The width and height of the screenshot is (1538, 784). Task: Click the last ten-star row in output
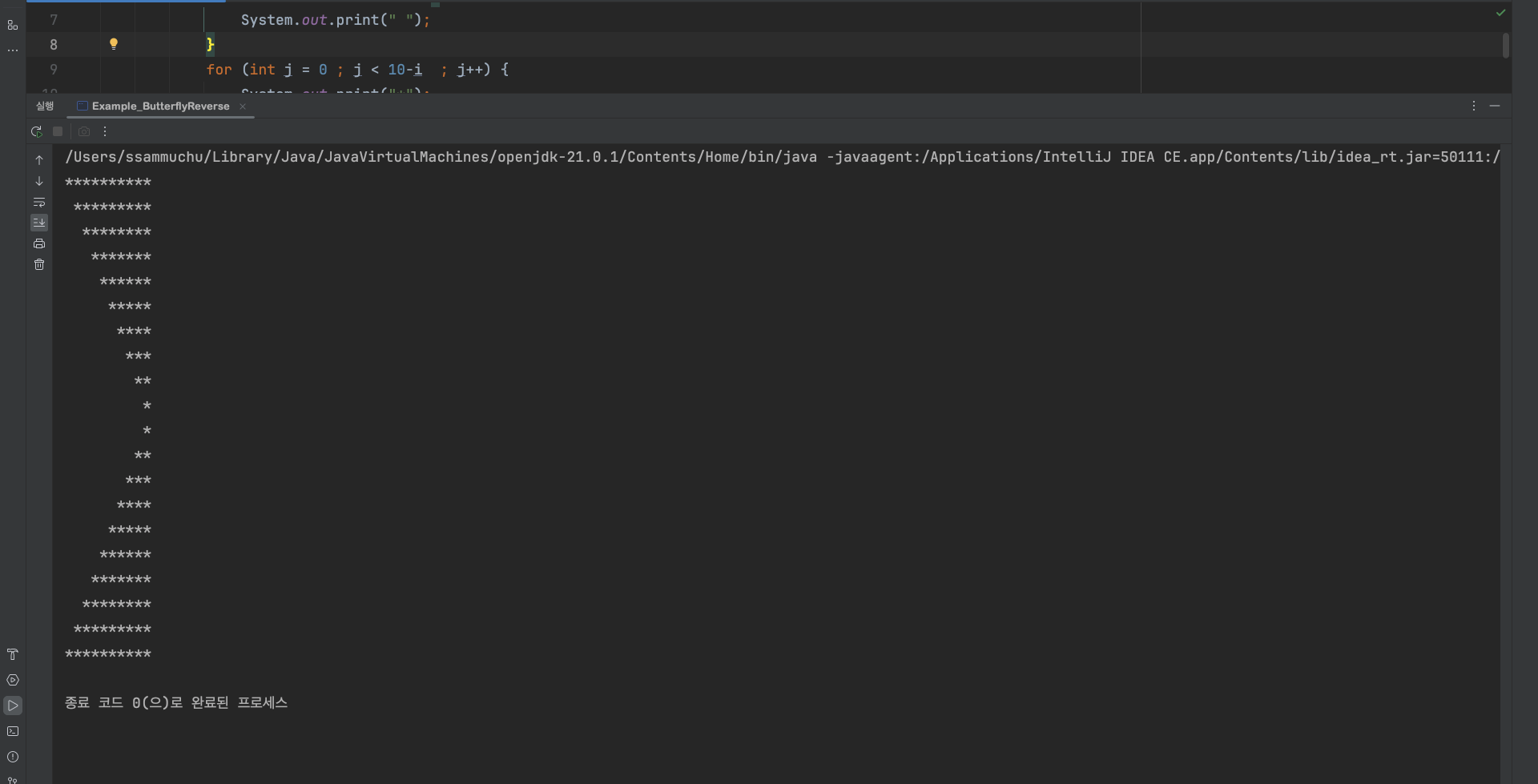pos(108,654)
